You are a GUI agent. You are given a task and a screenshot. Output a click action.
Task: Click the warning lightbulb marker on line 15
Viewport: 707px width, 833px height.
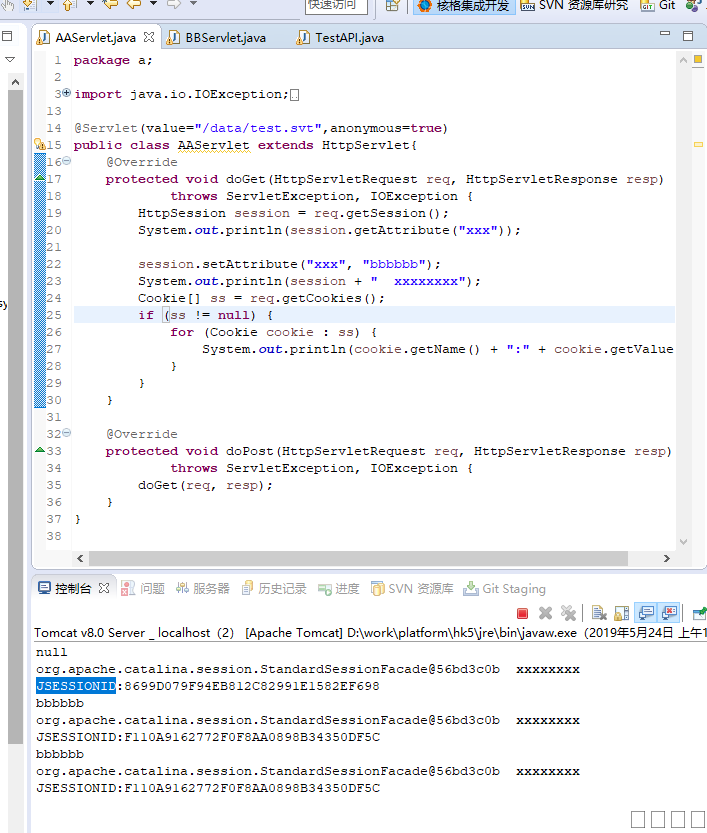tap(39, 145)
